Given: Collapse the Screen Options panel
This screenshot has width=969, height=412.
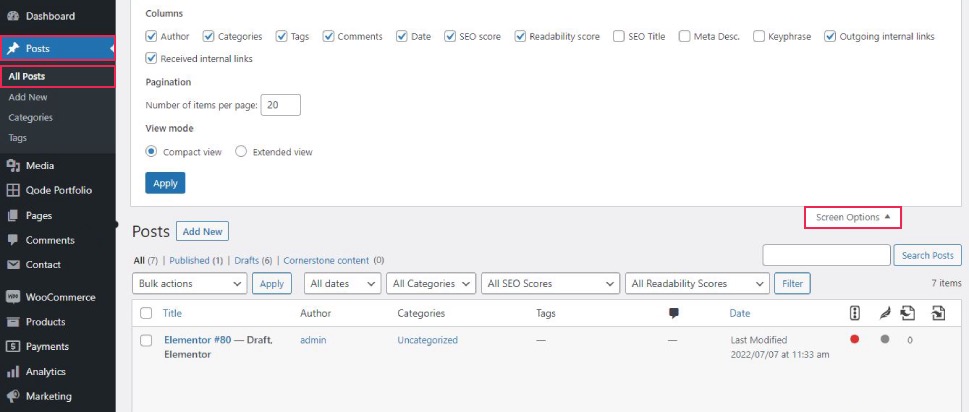Looking at the screenshot, I should [853, 217].
